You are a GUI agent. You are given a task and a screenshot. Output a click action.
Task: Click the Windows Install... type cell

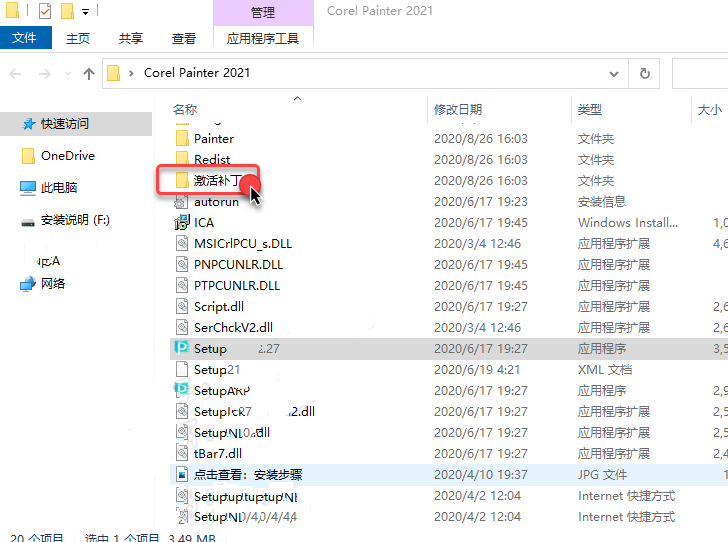tap(628, 222)
